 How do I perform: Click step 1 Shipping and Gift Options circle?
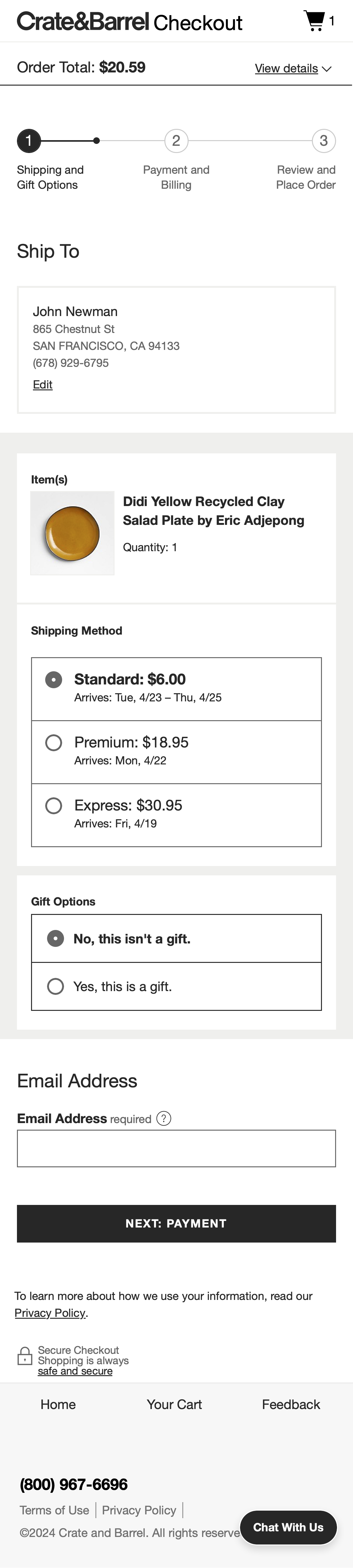tap(29, 141)
